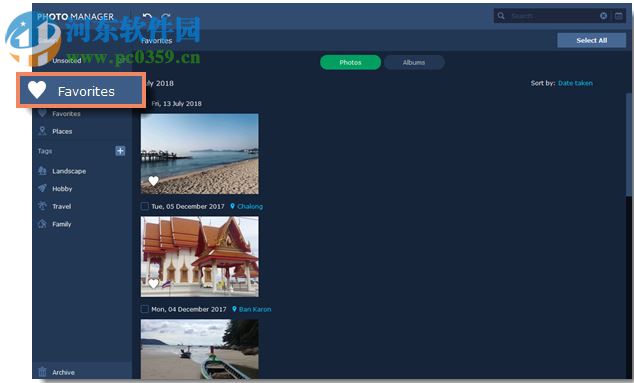This screenshot has width=634, height=383.
Task: Switch to the Photos tab
Action: pos(350,62)
